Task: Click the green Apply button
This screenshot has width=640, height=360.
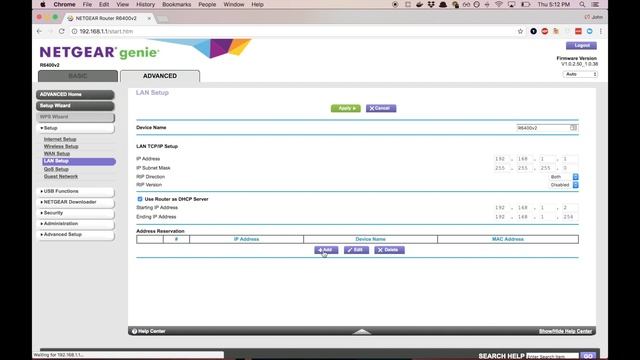Action: [346, 108]
